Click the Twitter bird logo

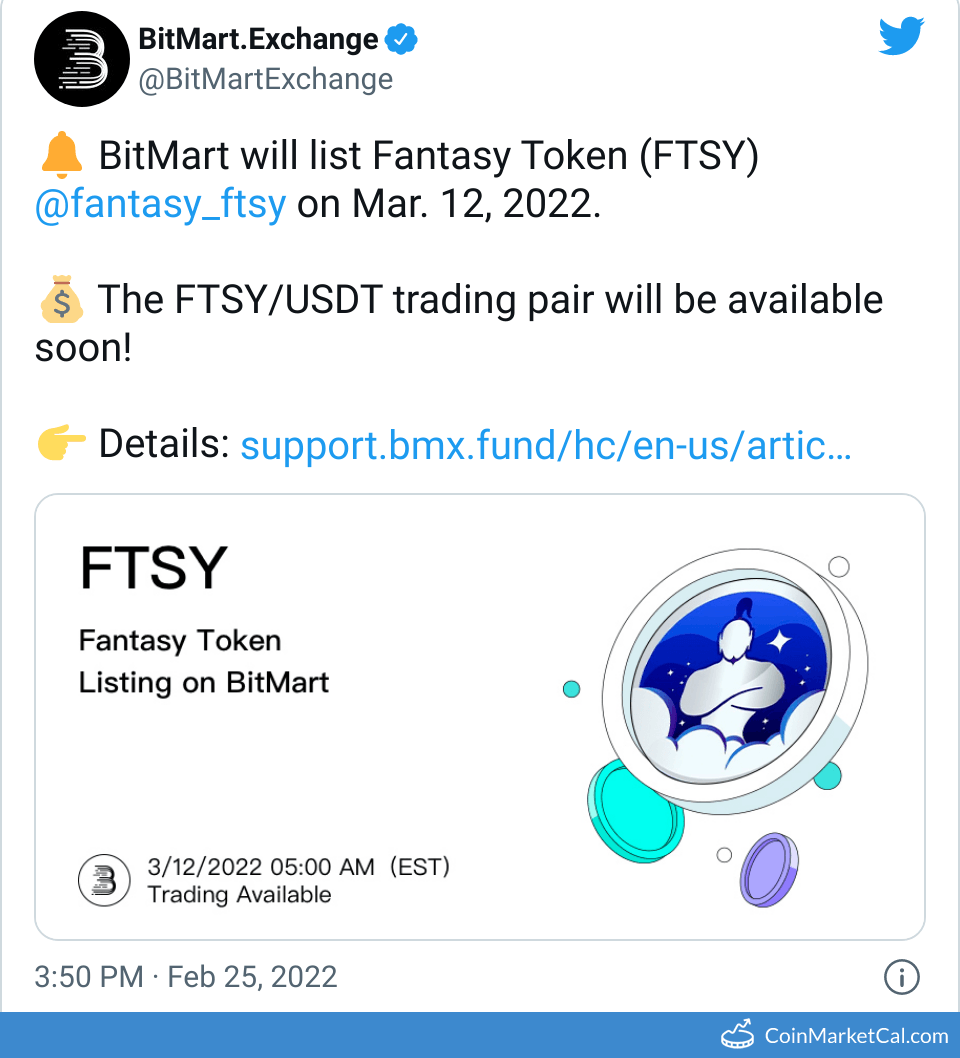click(x=901, y=38)
